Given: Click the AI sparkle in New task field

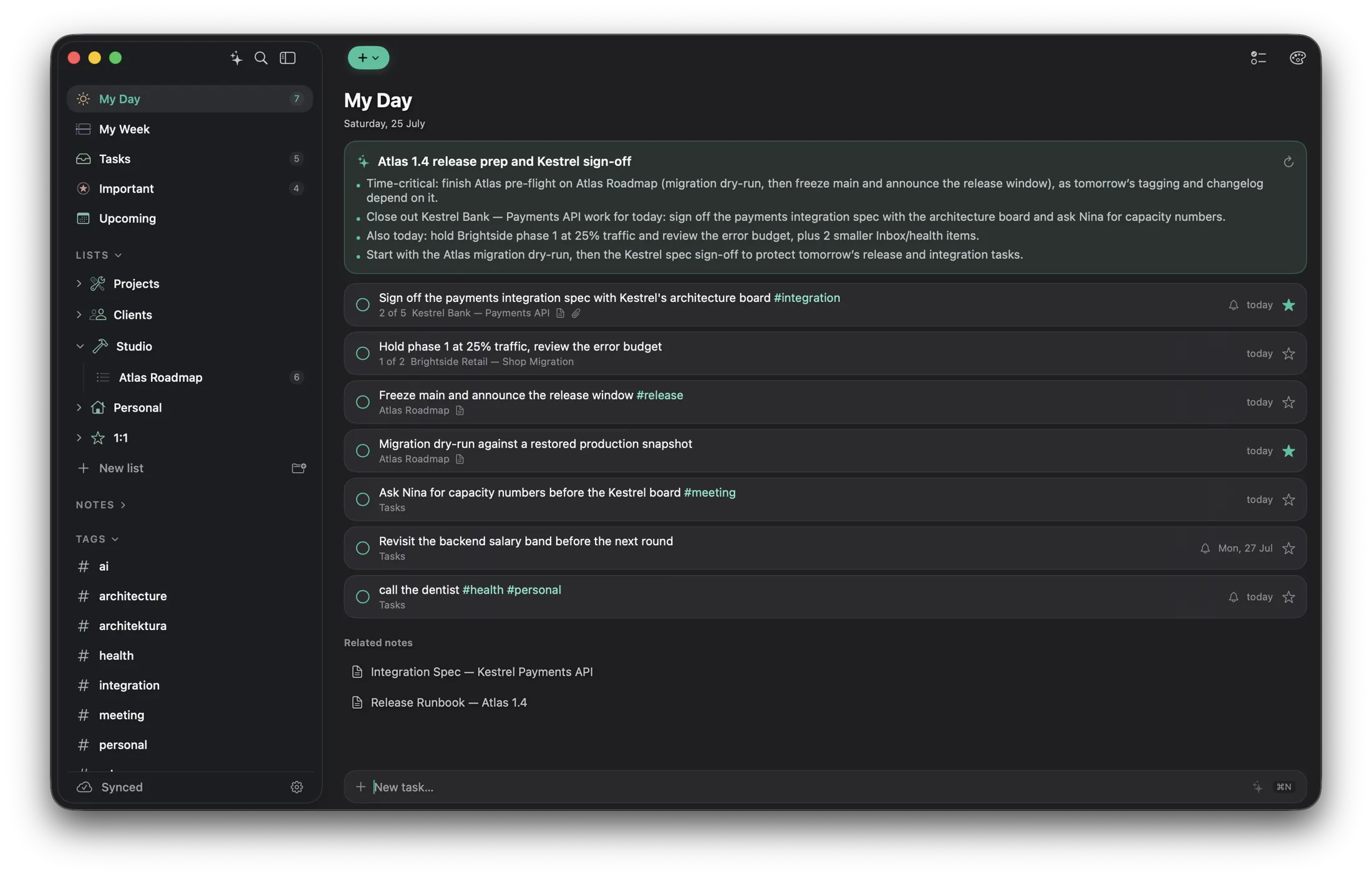Looking at the screenshot, I should [x=1257, y=787].
